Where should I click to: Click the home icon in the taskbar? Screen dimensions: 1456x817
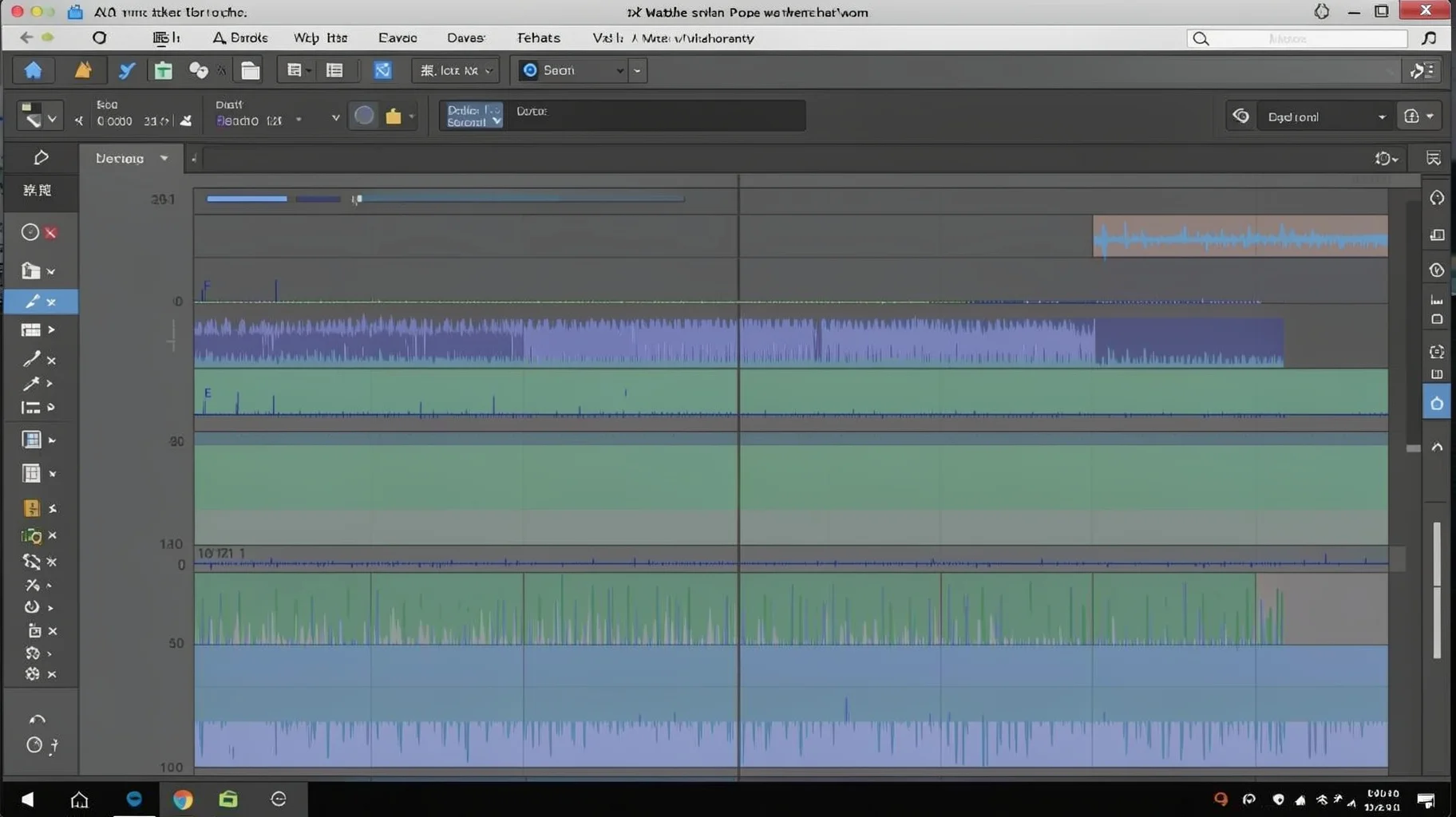tap(79, 799)
